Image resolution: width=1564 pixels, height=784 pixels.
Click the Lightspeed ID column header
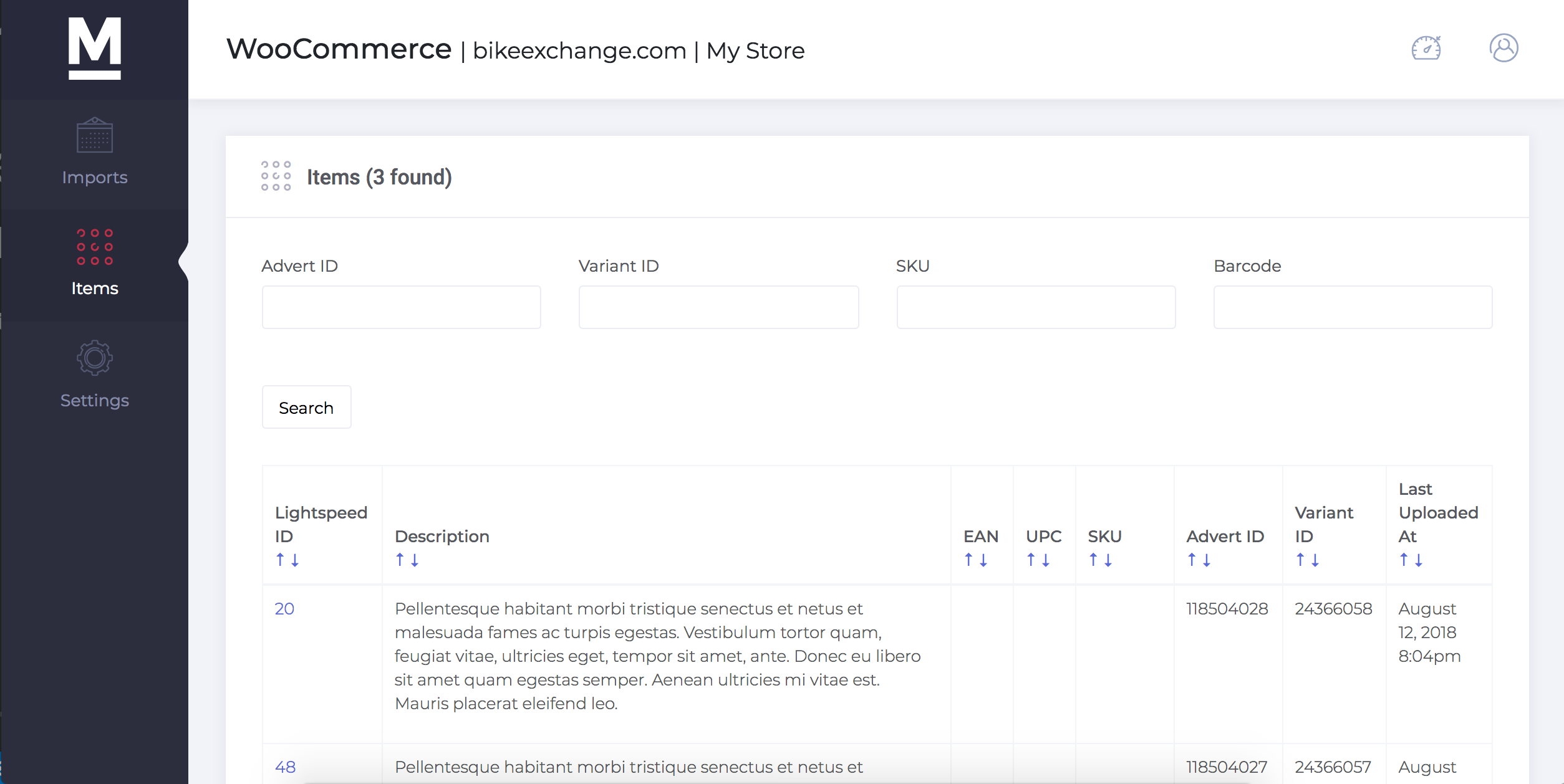[321, 525]
